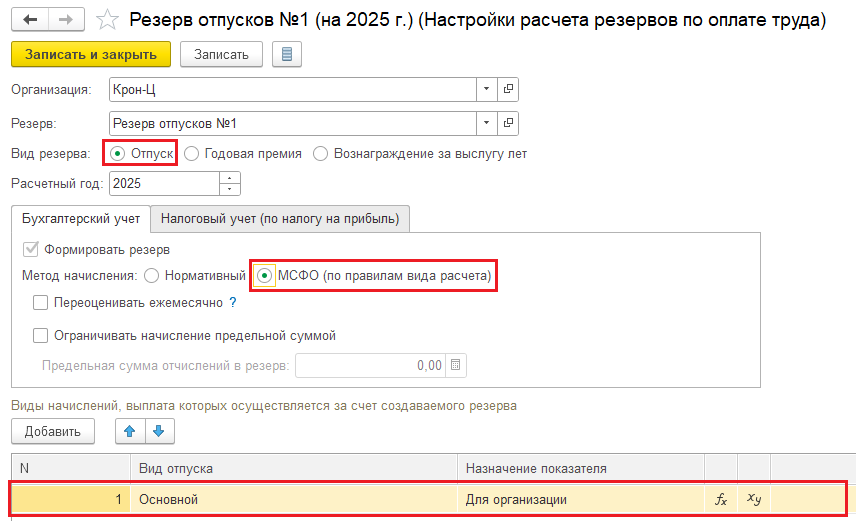Open the report list icon next to Записать
This screenshot has height=521, width=856.
point(287,54)
